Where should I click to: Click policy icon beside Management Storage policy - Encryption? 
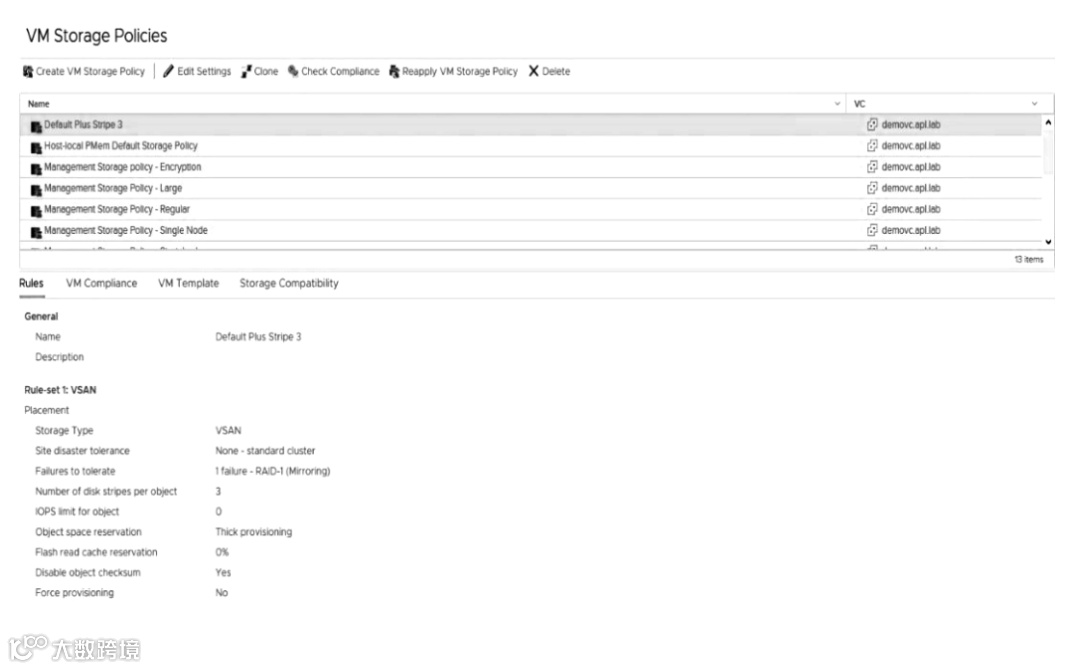point(36,169)
